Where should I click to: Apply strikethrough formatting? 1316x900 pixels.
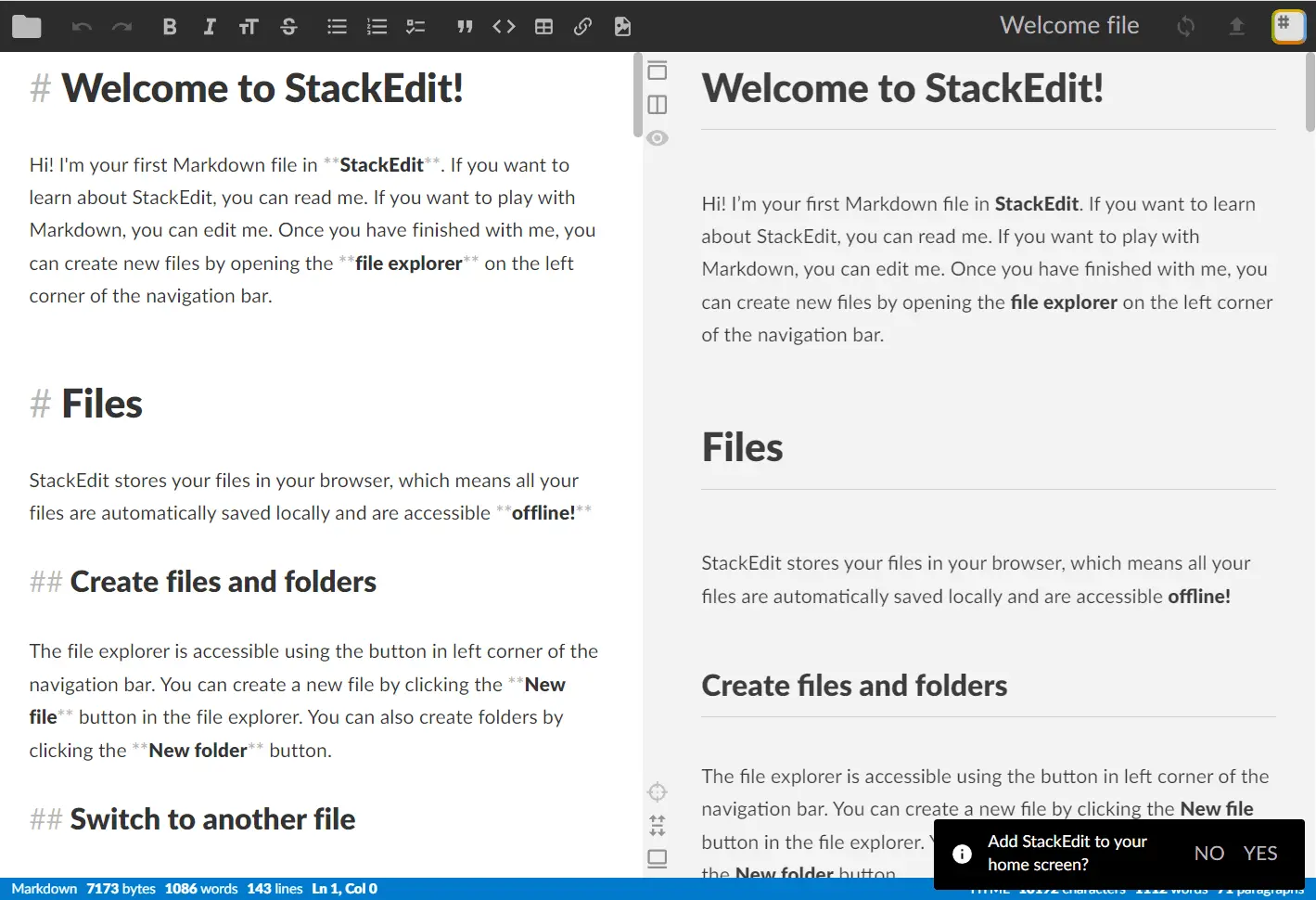pyautogui.click(x=288, y=26)
